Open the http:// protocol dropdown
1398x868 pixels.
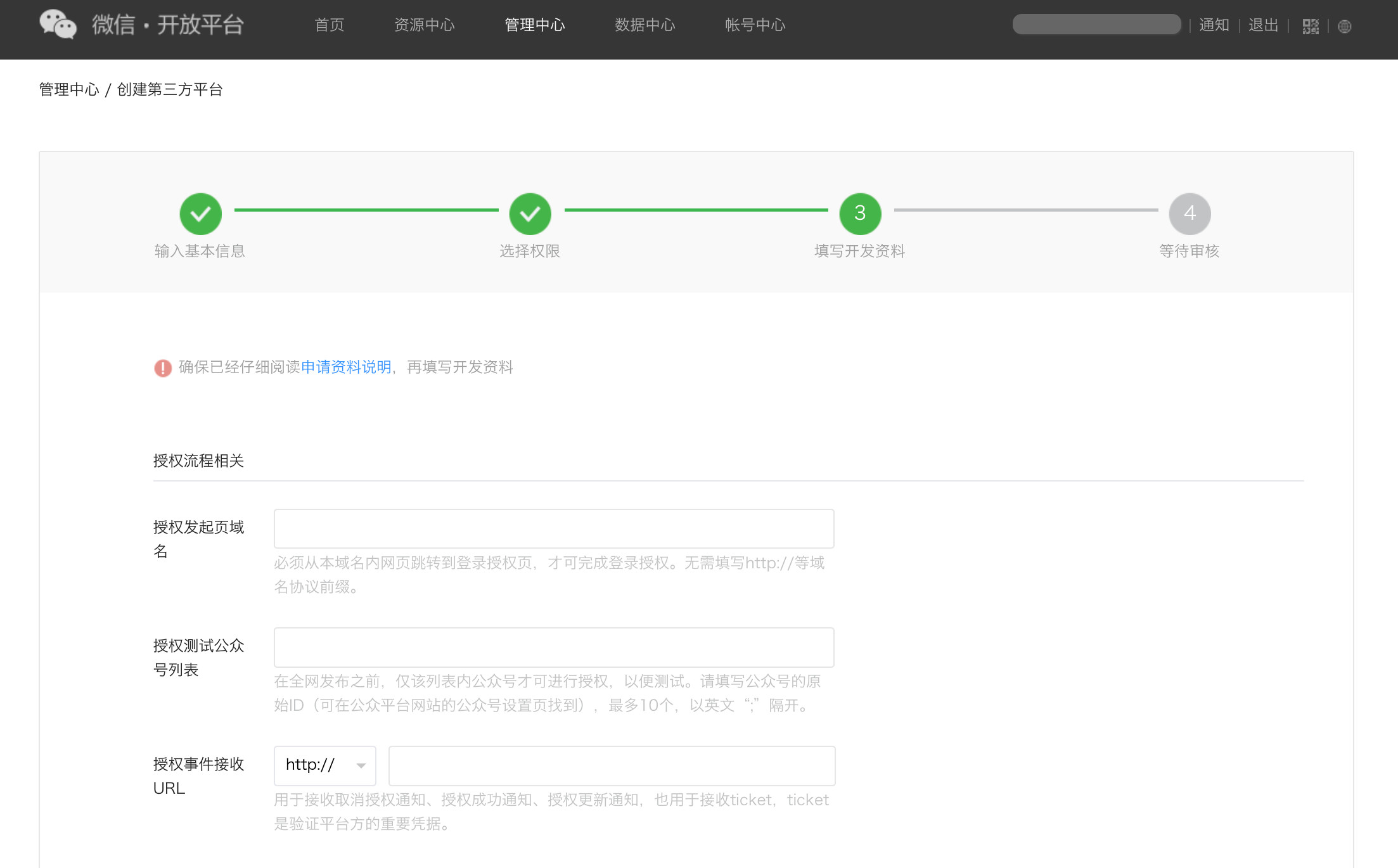[x=324, y=765]
